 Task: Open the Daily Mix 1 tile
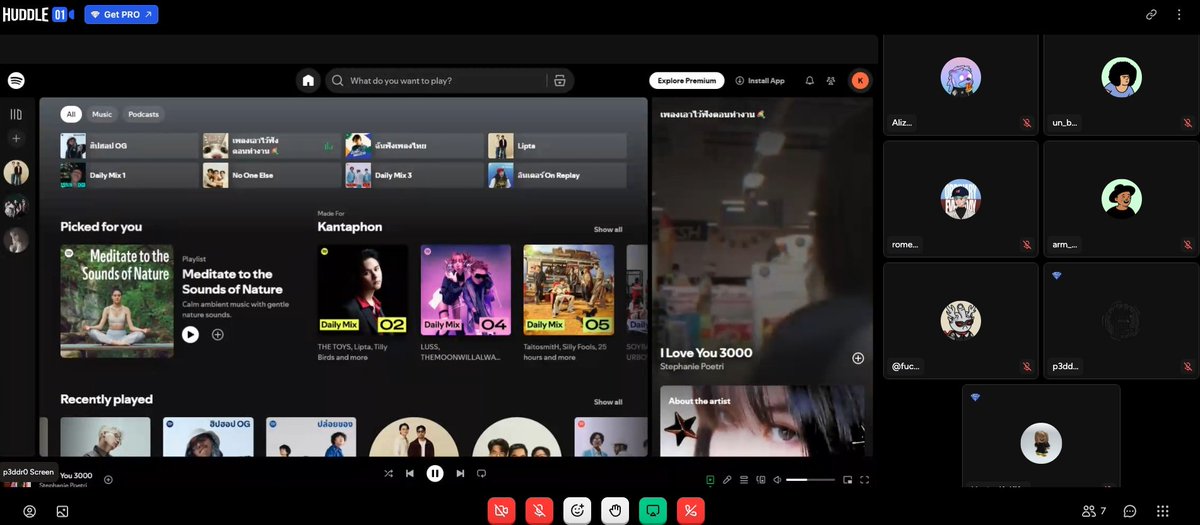(x=129, y=175)
